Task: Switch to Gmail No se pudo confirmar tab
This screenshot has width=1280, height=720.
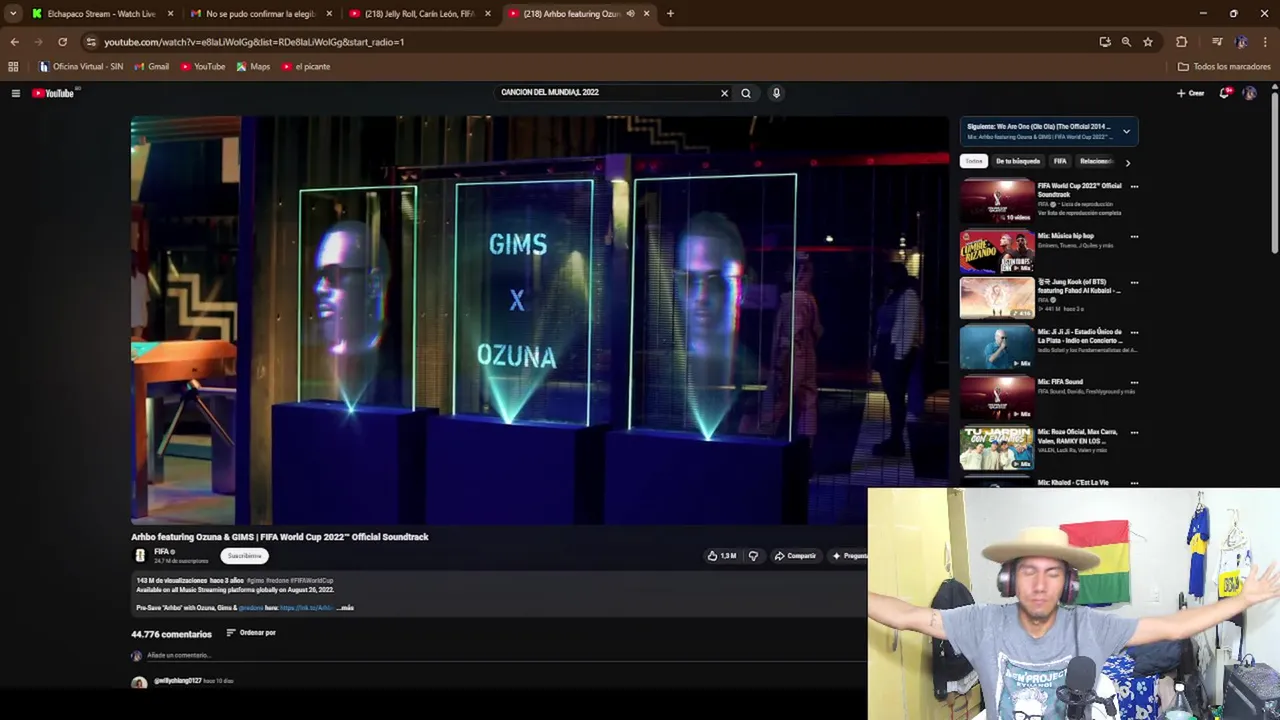Action: coord(261,14)
